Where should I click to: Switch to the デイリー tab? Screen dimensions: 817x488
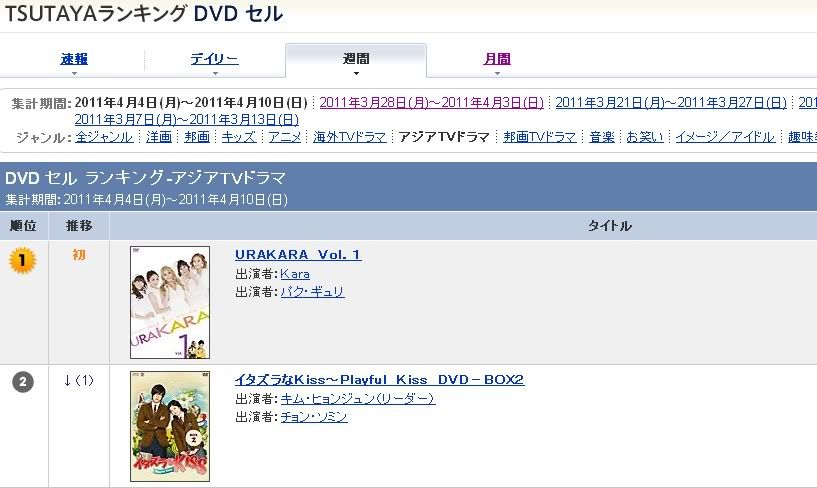(x=214, y=59)
